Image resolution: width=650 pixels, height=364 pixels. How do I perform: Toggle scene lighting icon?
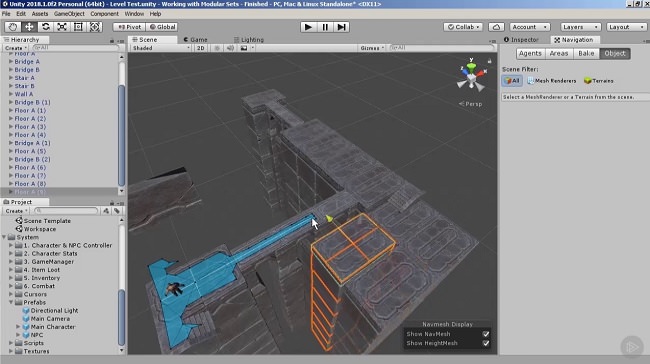point(216,48)
